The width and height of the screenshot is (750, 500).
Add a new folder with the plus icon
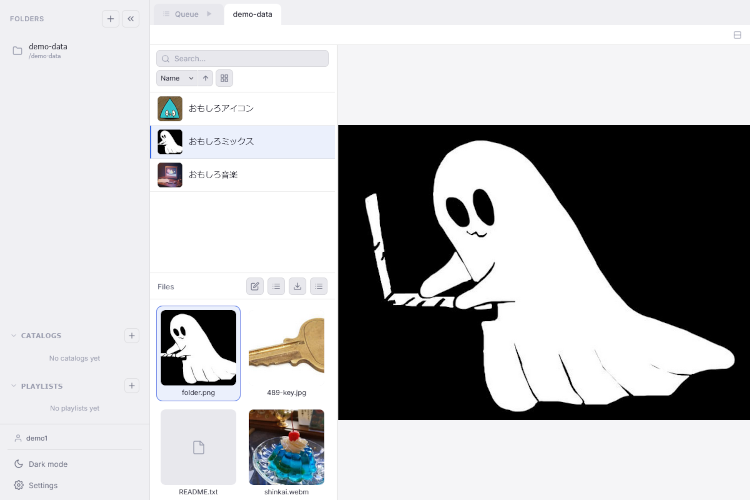(110, 19)
